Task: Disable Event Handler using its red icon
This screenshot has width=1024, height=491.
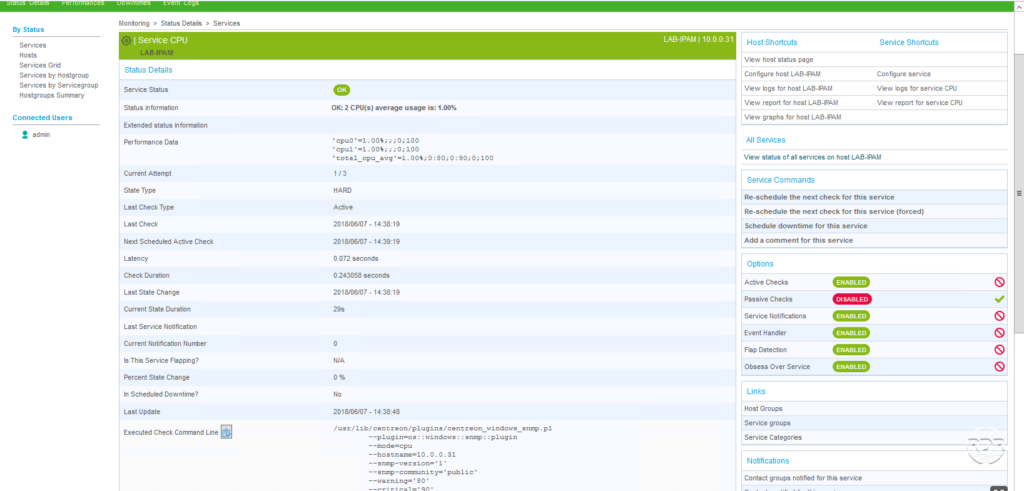Action: [x=999, y=333]
